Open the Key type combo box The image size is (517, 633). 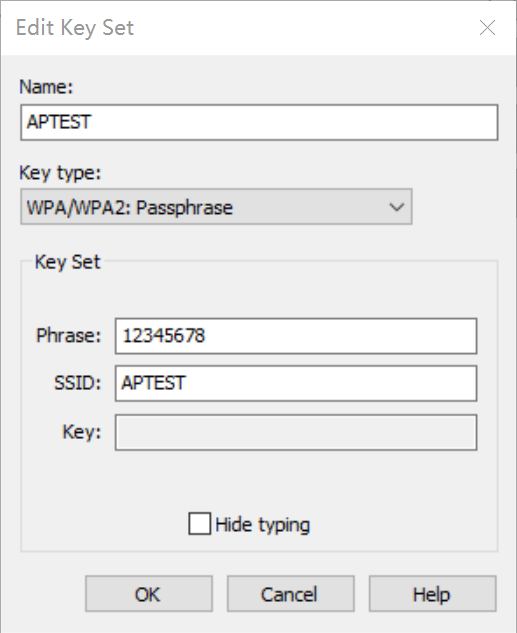[x=216, y=206]
